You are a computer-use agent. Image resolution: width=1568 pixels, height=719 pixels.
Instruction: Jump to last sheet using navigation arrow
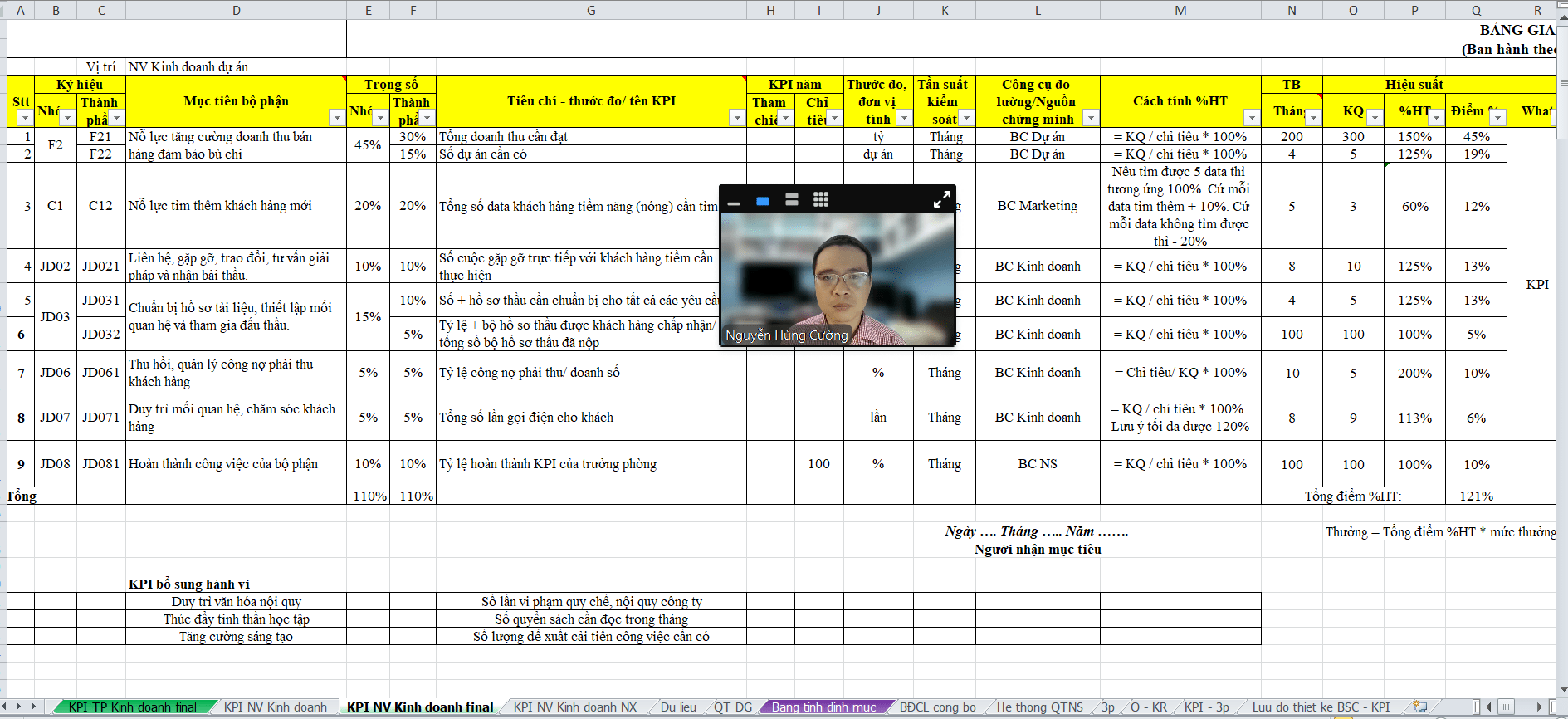pos(35,707)
